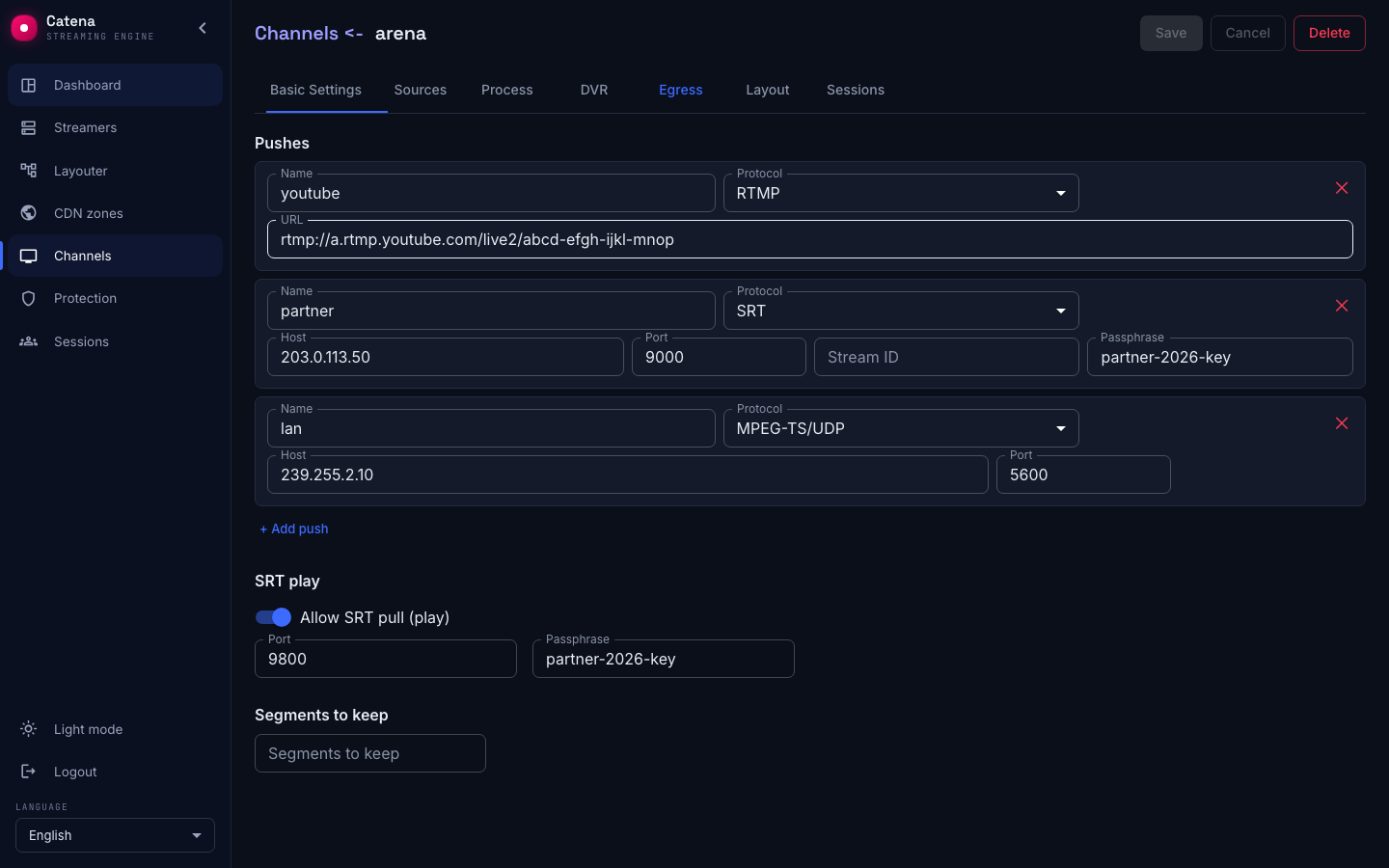Click the Streamers server icon
The image size is (1389, 868).
pos(29,127)
